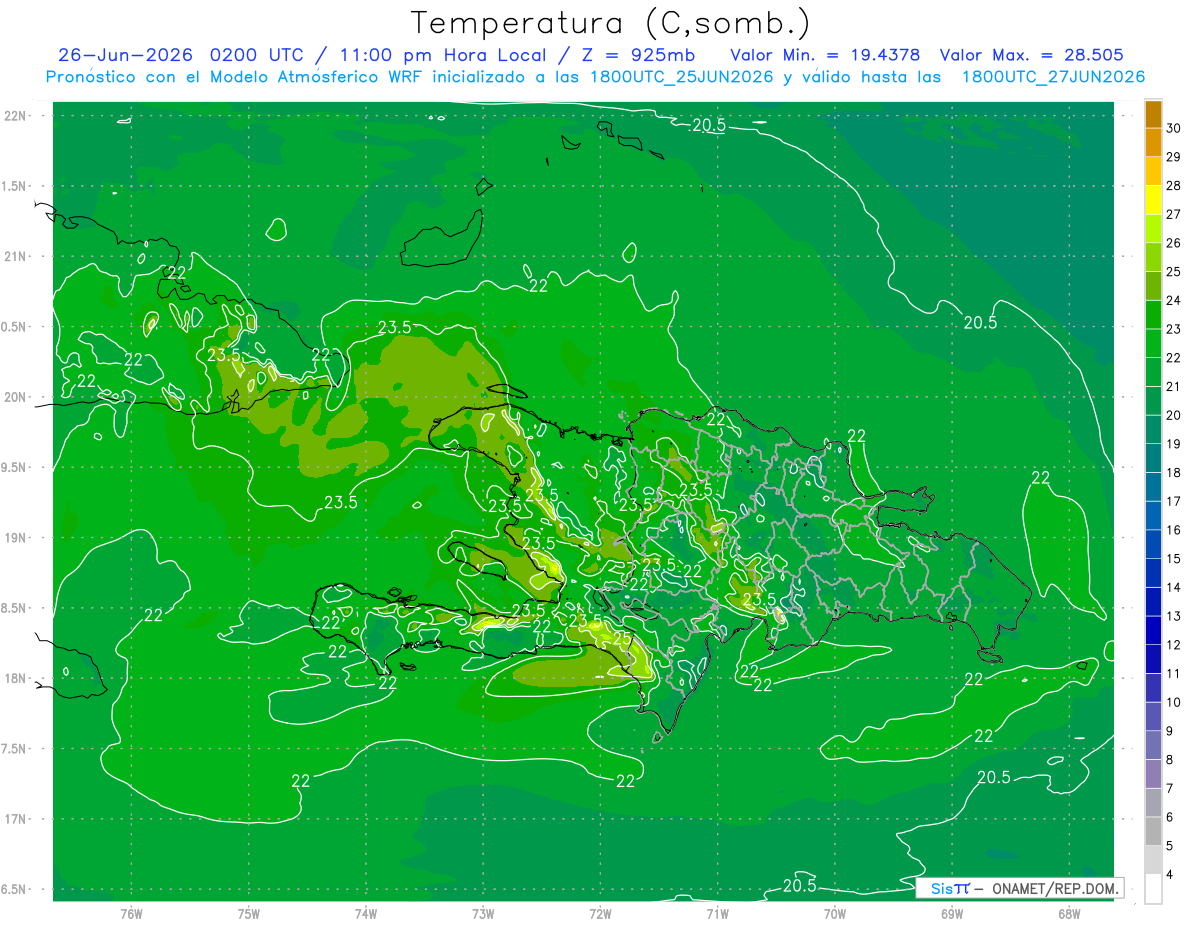Click the '1800UTC_27JUN2026' valid-until time

coord(1053,77)
